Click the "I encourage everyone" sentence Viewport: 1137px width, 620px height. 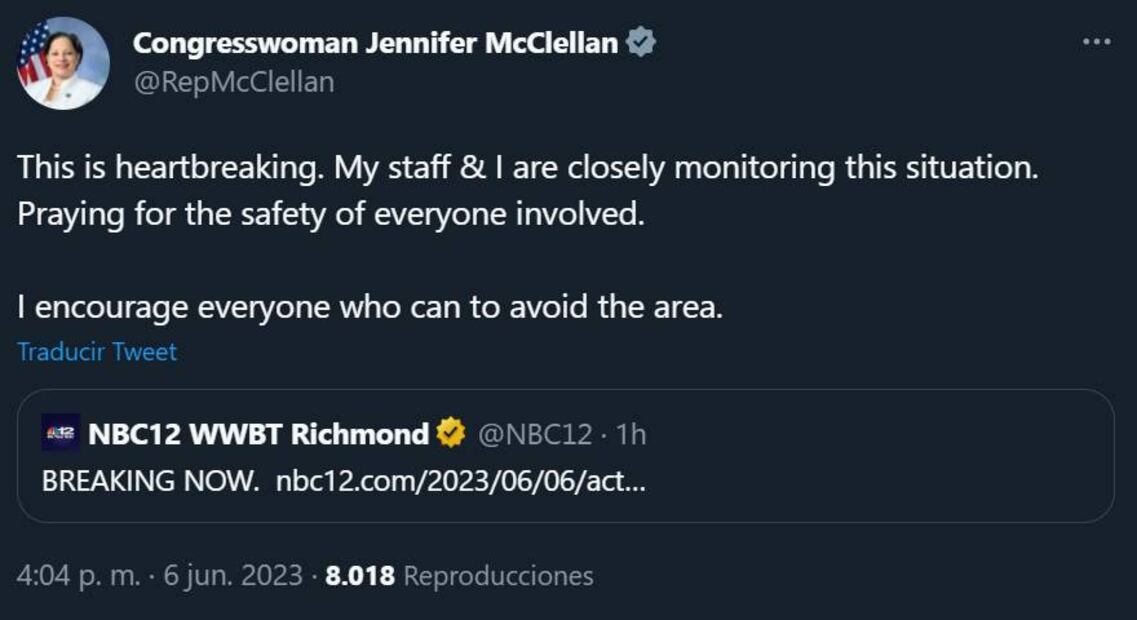coord(369,307)
